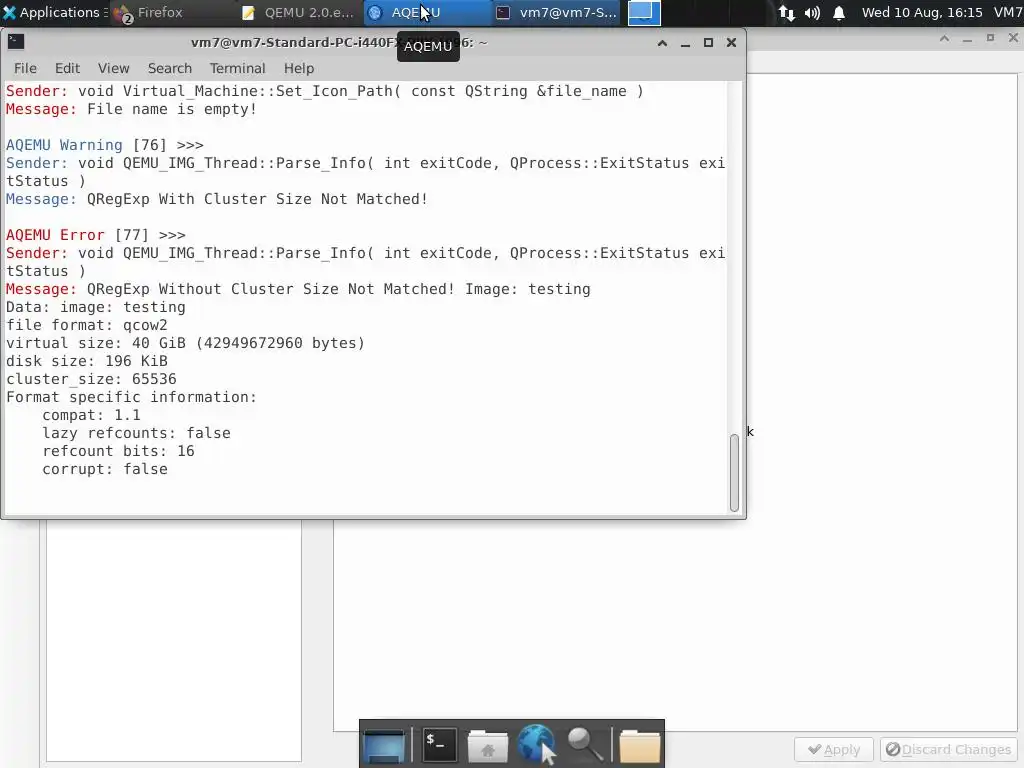Image resolution: width=1024 pixels, height=768 pixels.
Task: Click the 'corrupt: false' line
Action: point(104,469)
